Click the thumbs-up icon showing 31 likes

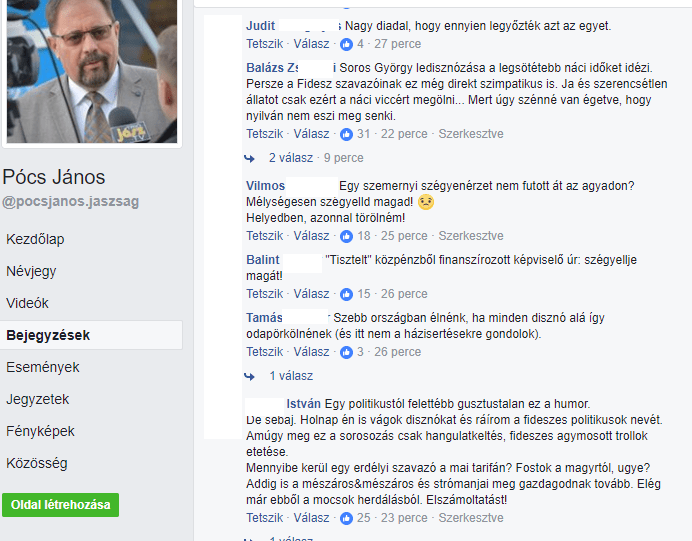click(346, 134)
